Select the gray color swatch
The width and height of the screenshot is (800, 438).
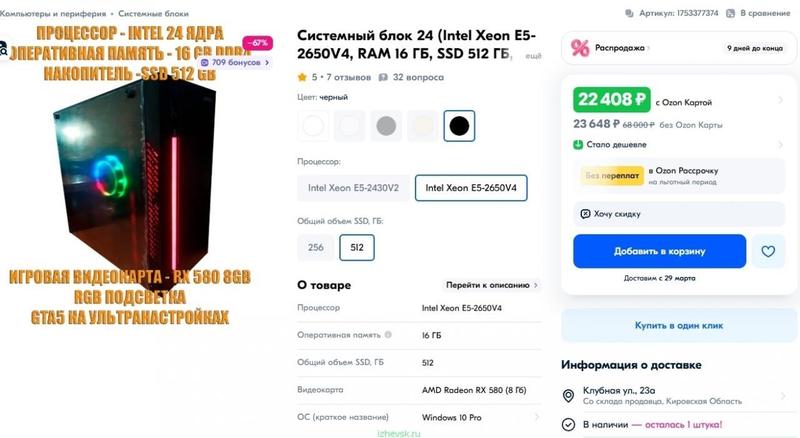click(386, 126)
